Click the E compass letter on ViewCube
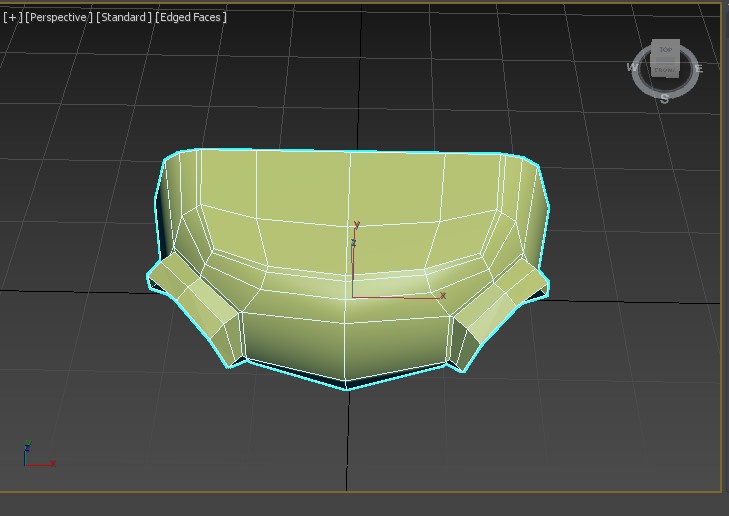 click(699, 68)
